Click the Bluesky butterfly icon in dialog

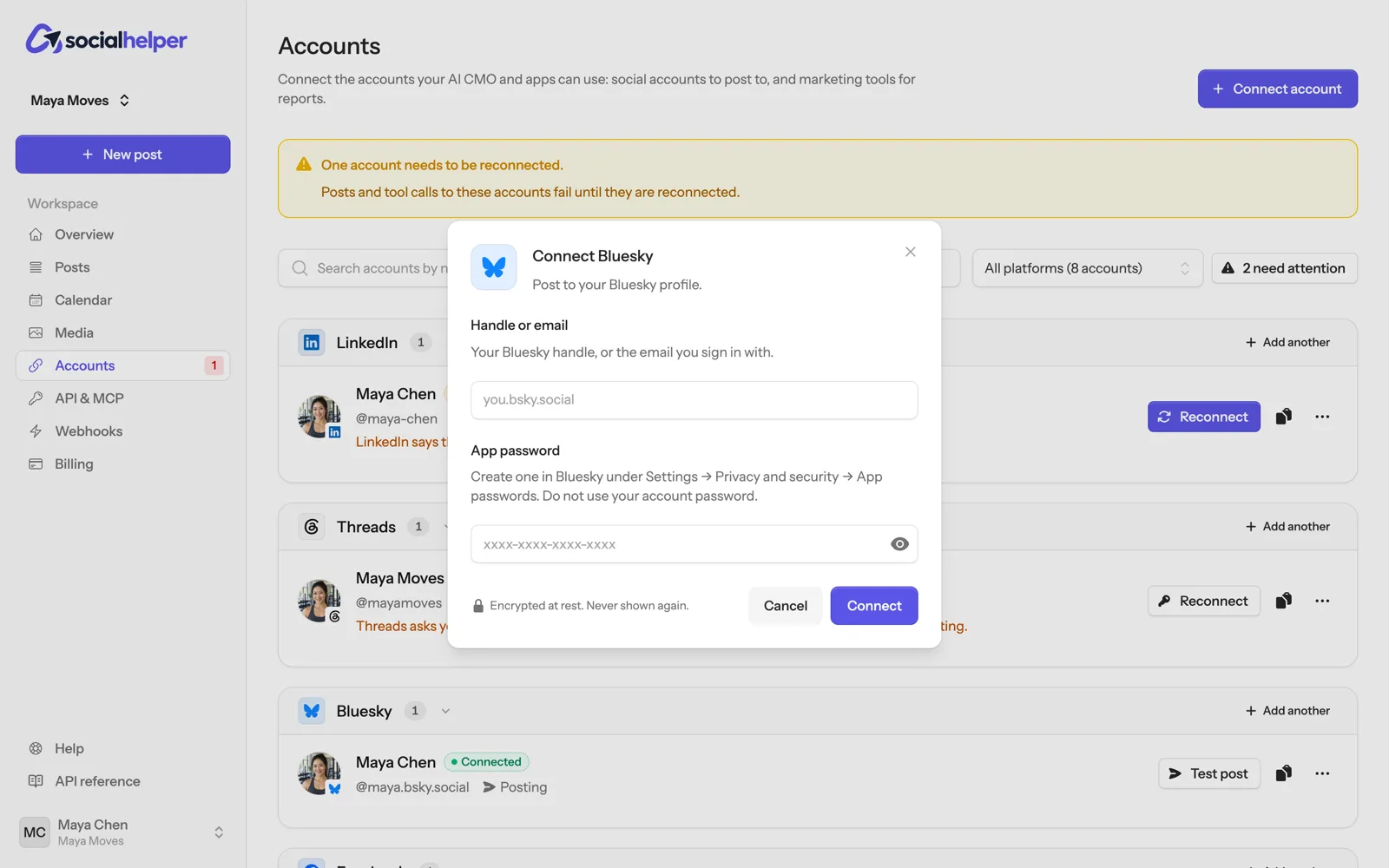click(x=494, y=267)
